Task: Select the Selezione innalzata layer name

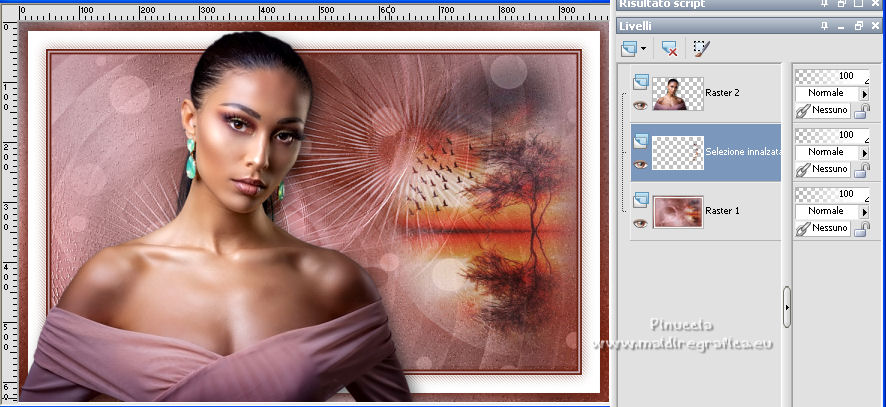Action: (x=743, y=152)
